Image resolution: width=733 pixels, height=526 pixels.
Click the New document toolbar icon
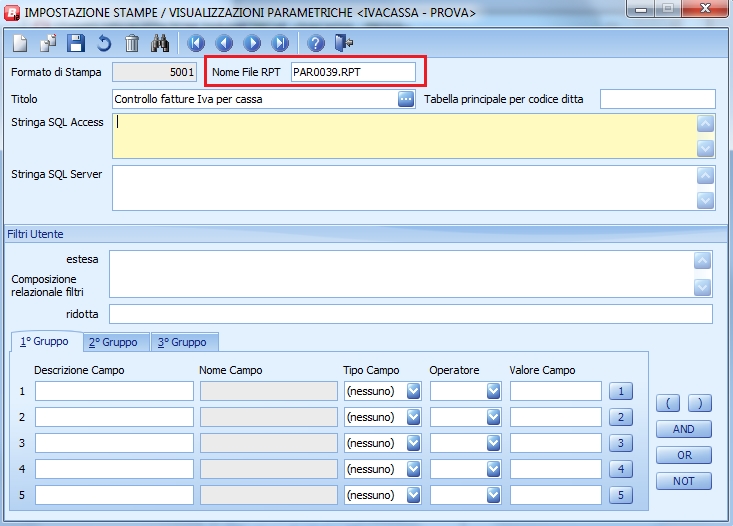click(20, 43)
